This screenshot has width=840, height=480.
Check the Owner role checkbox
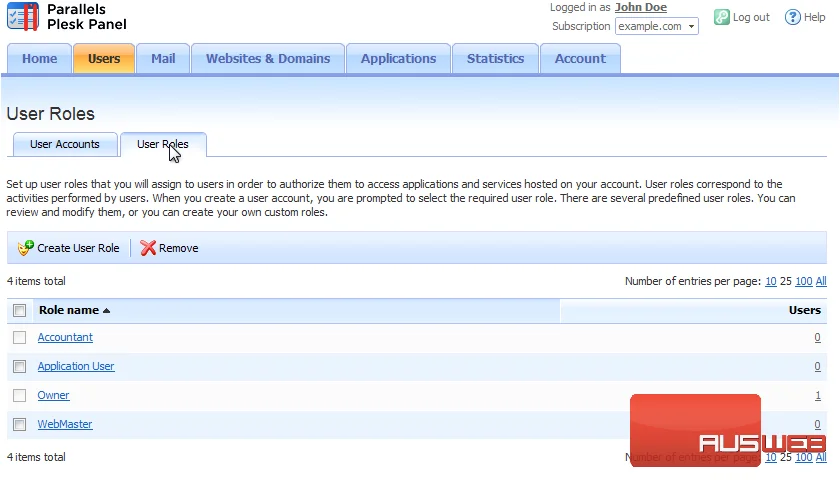pyautogui.click(x=20, y=395)
